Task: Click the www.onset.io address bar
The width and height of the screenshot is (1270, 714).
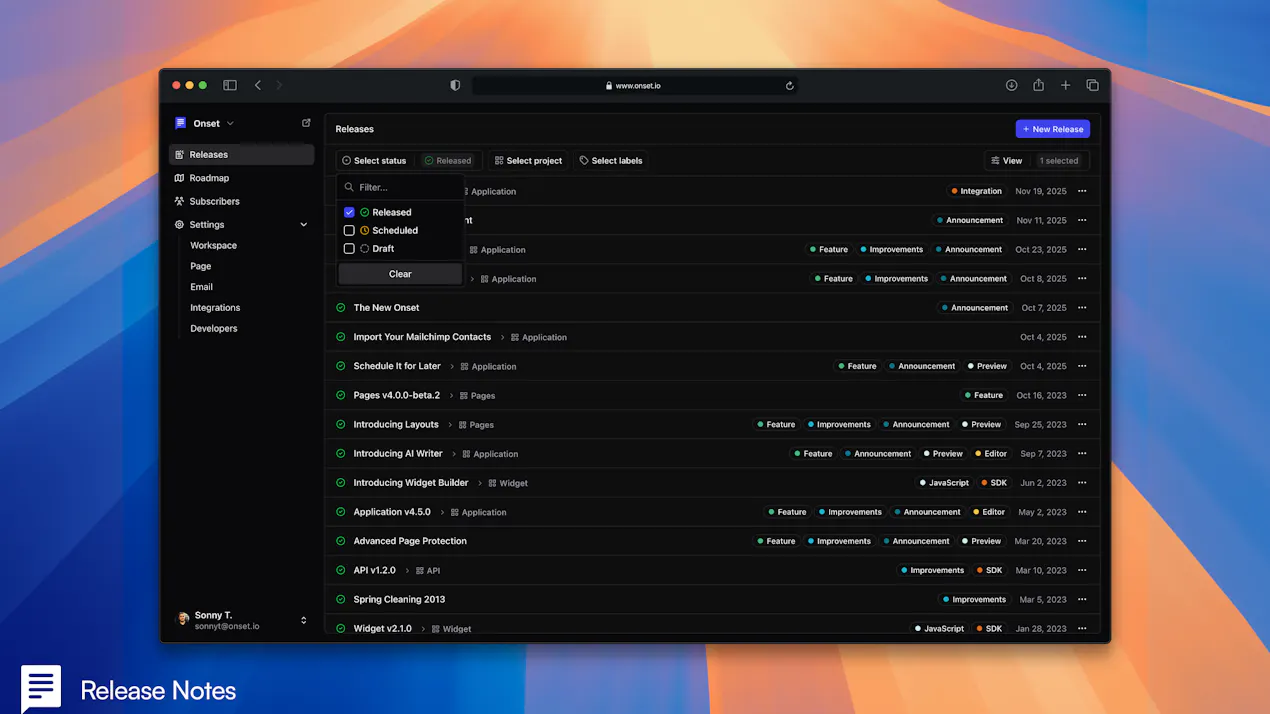Action: pyautogui.click(x=635, y=86)
